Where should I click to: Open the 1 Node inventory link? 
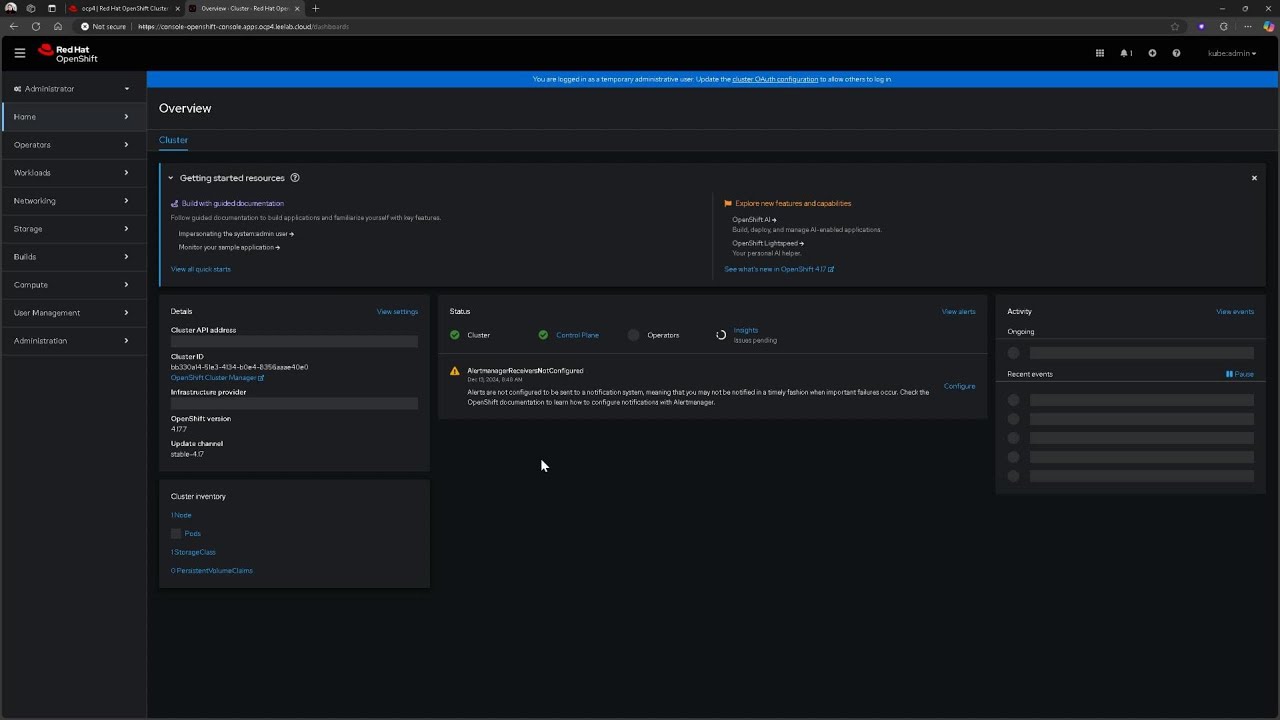coord(181,515)
